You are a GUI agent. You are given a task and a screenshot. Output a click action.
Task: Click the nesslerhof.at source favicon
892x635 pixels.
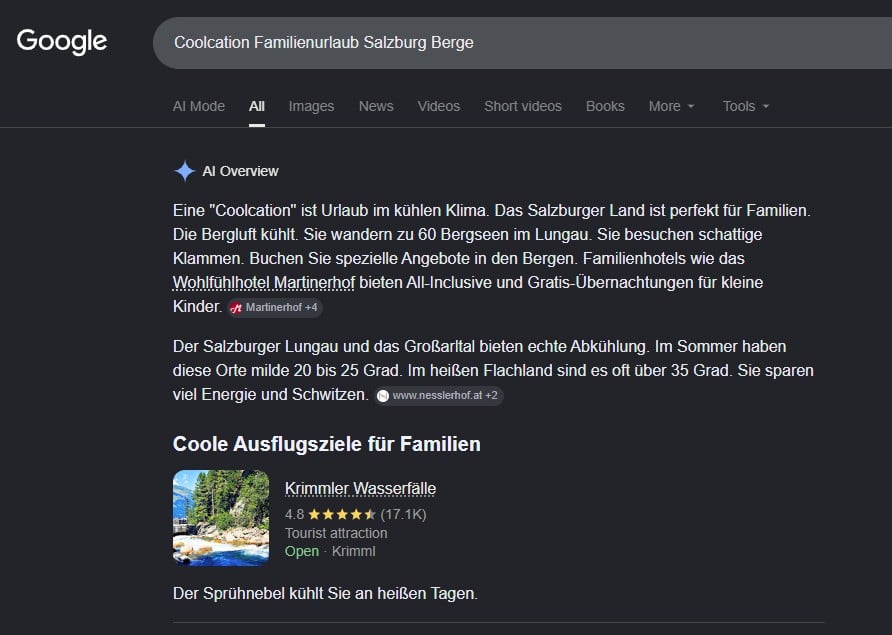383,395
